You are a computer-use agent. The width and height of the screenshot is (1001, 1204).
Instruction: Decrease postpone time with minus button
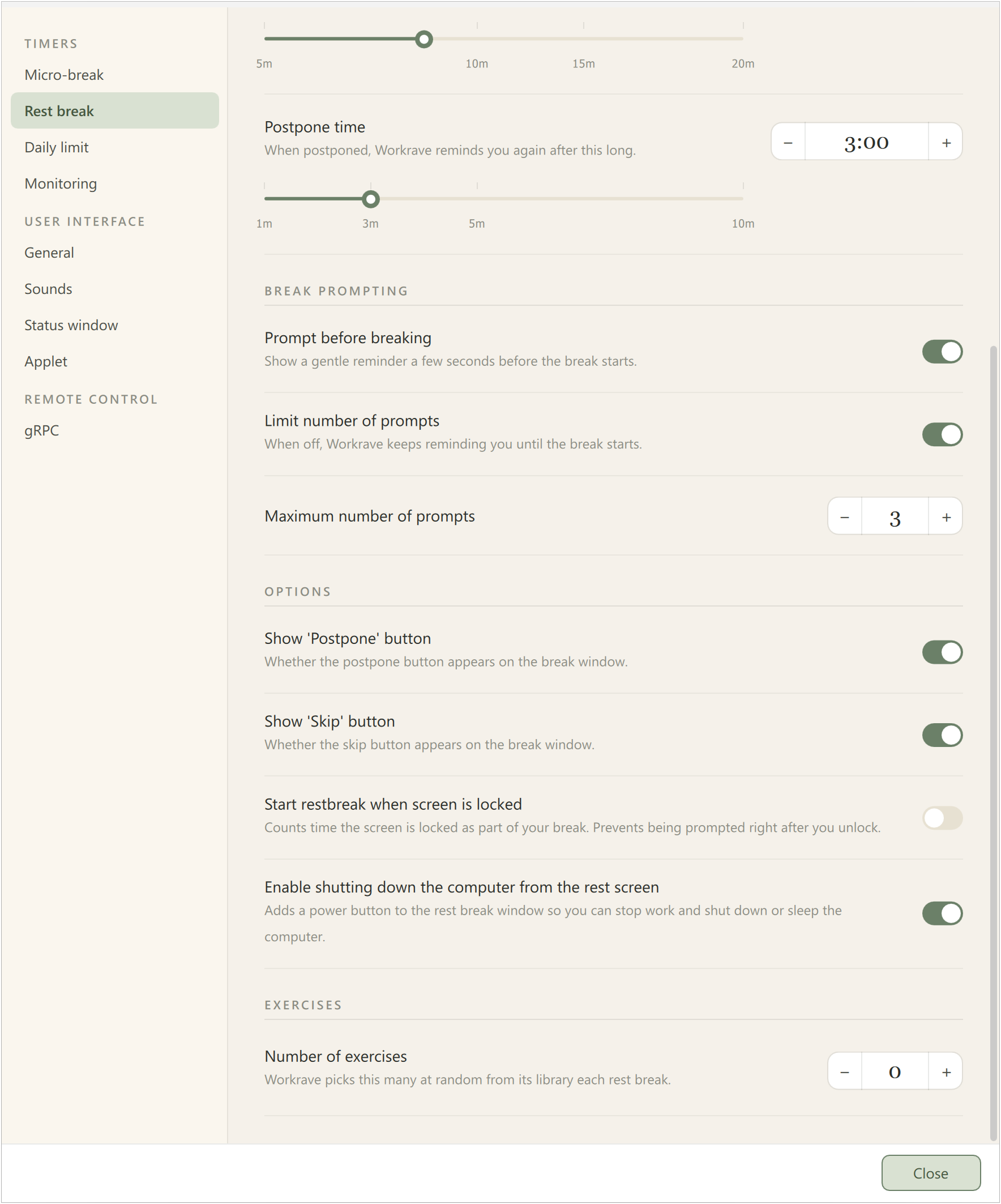(x=788, y=142)
